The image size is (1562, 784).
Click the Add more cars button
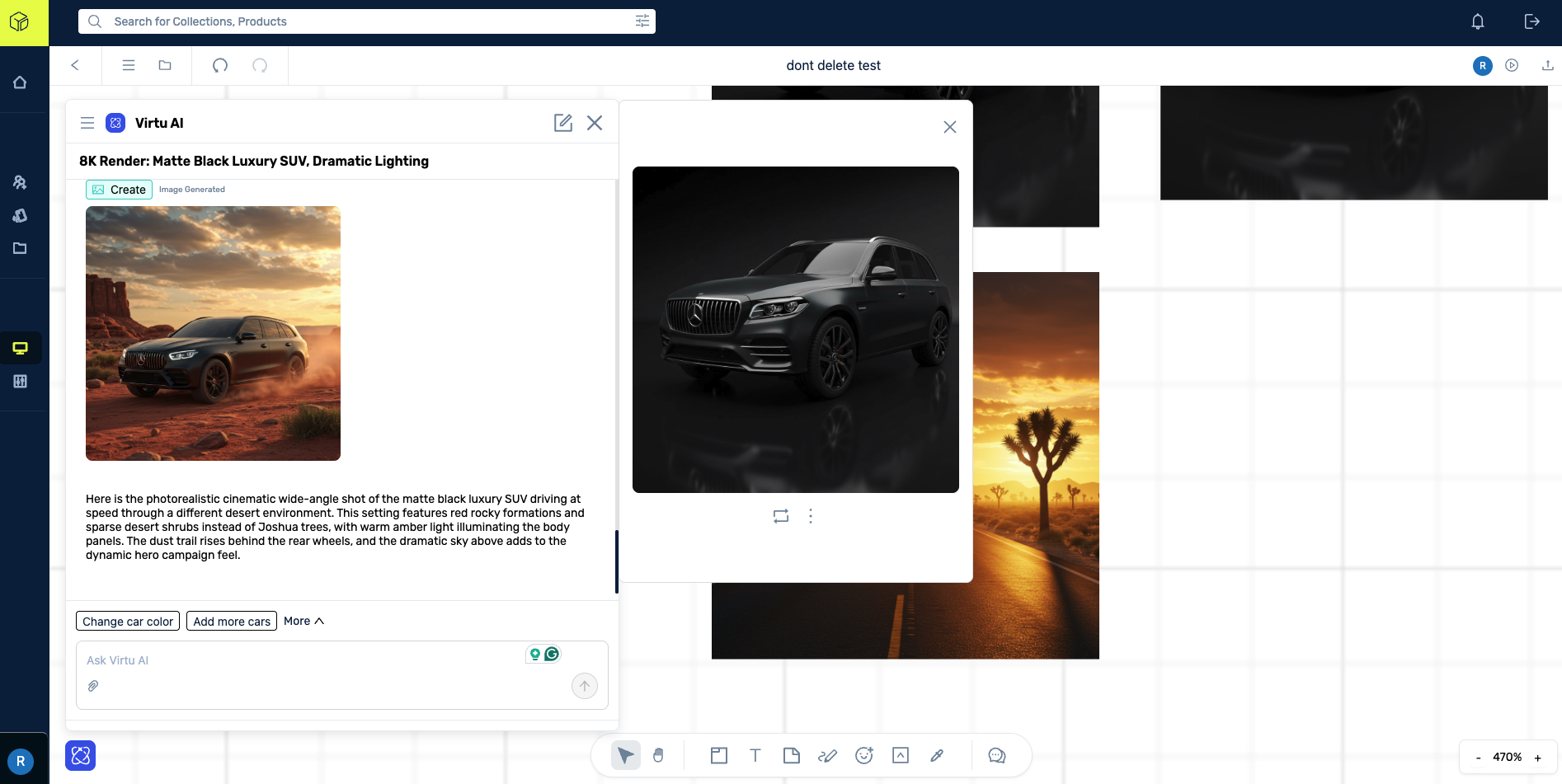(231, 621)
